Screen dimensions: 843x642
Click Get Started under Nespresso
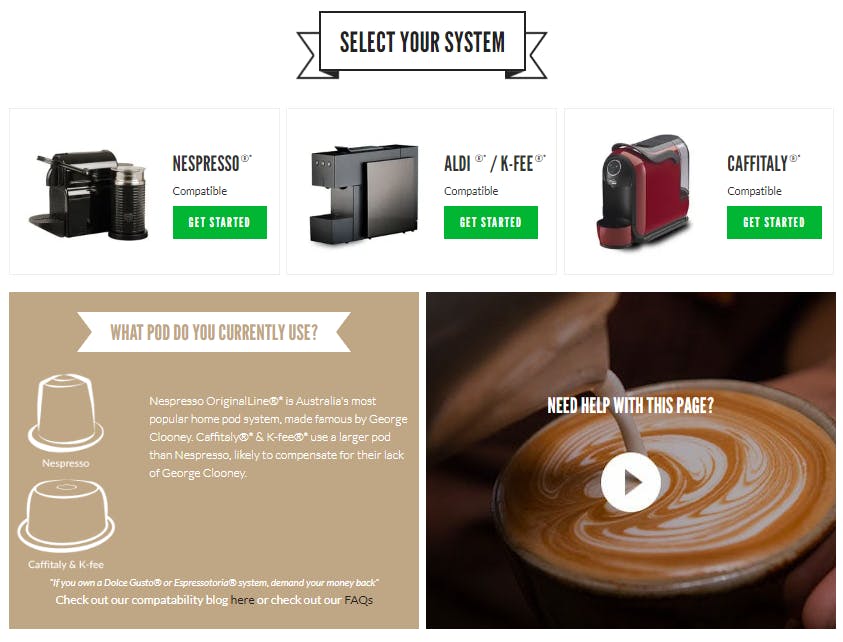219,222
